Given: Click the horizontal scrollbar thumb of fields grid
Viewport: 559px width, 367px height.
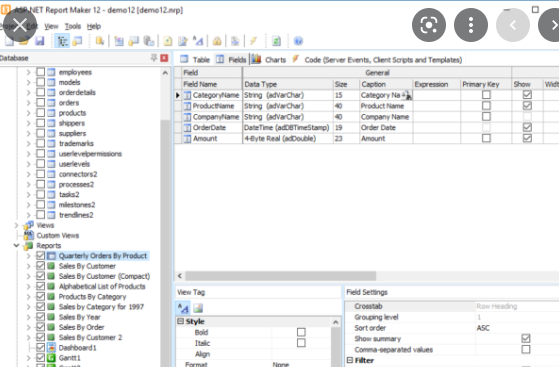Looking at the screenshot, I should 281,276.
